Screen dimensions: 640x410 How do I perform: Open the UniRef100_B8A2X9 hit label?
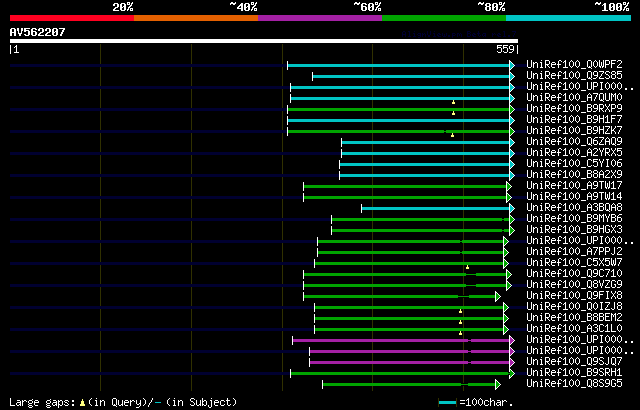[x=574, y=175]
